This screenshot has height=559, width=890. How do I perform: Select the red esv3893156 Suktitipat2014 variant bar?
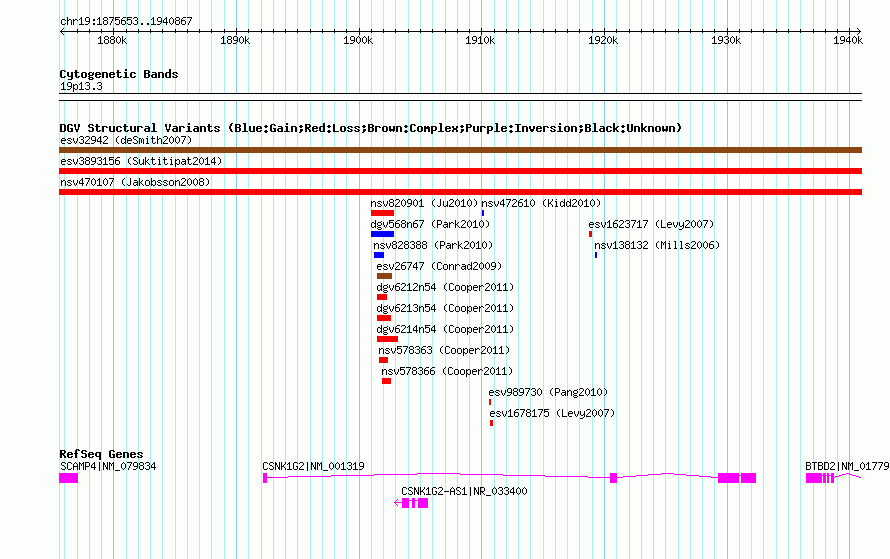click(460, 171)
